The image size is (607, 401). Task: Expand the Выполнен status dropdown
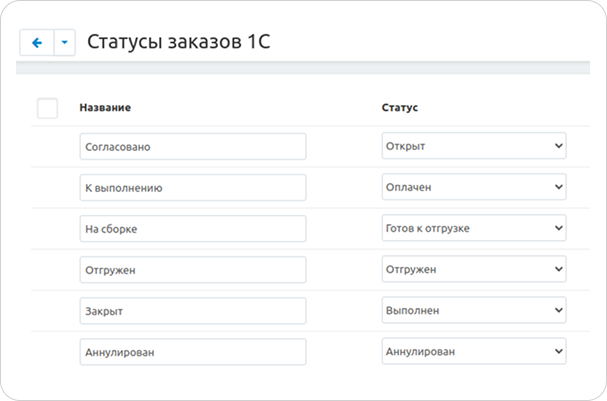click(474, 310)
